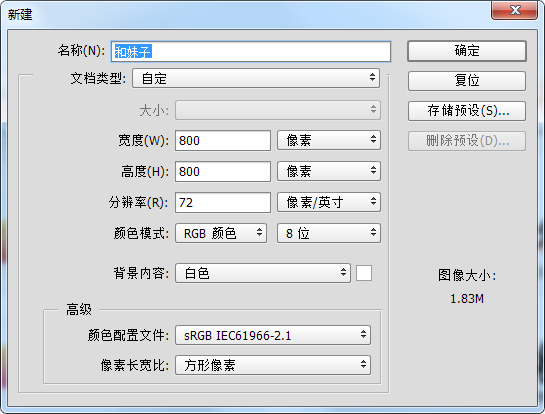Open the 背景内容 dropdown showing 白色
The width and height of the screenshot is (545, 414).
(x=263, y=273)
